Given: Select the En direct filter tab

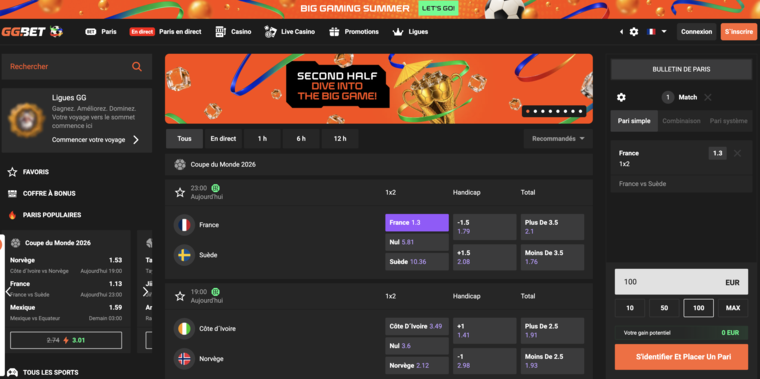Looking at the screenshot, I should (x=223, y=139).
